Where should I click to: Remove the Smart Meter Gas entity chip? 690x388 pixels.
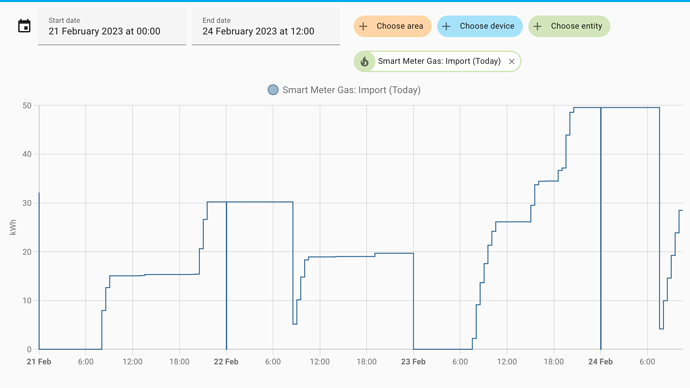pyautogui.click(x=511, y=62)
